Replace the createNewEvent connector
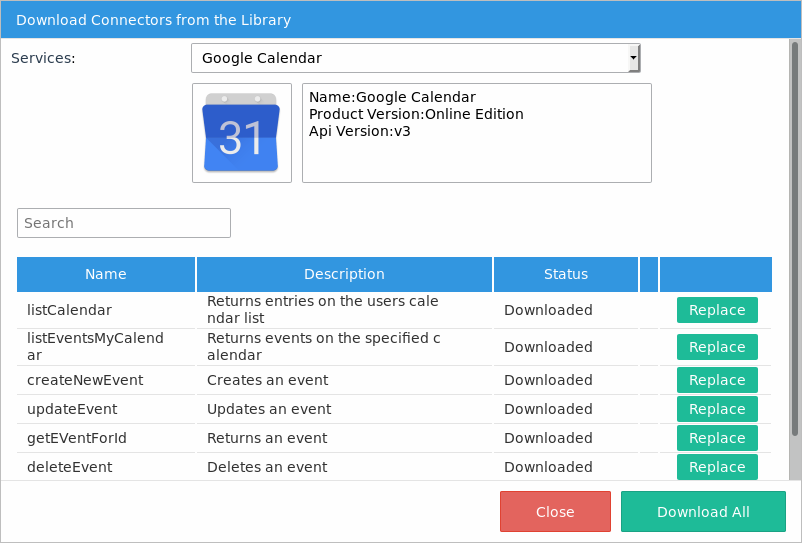The width and height of the screenshot is (802, 543). 717,380
